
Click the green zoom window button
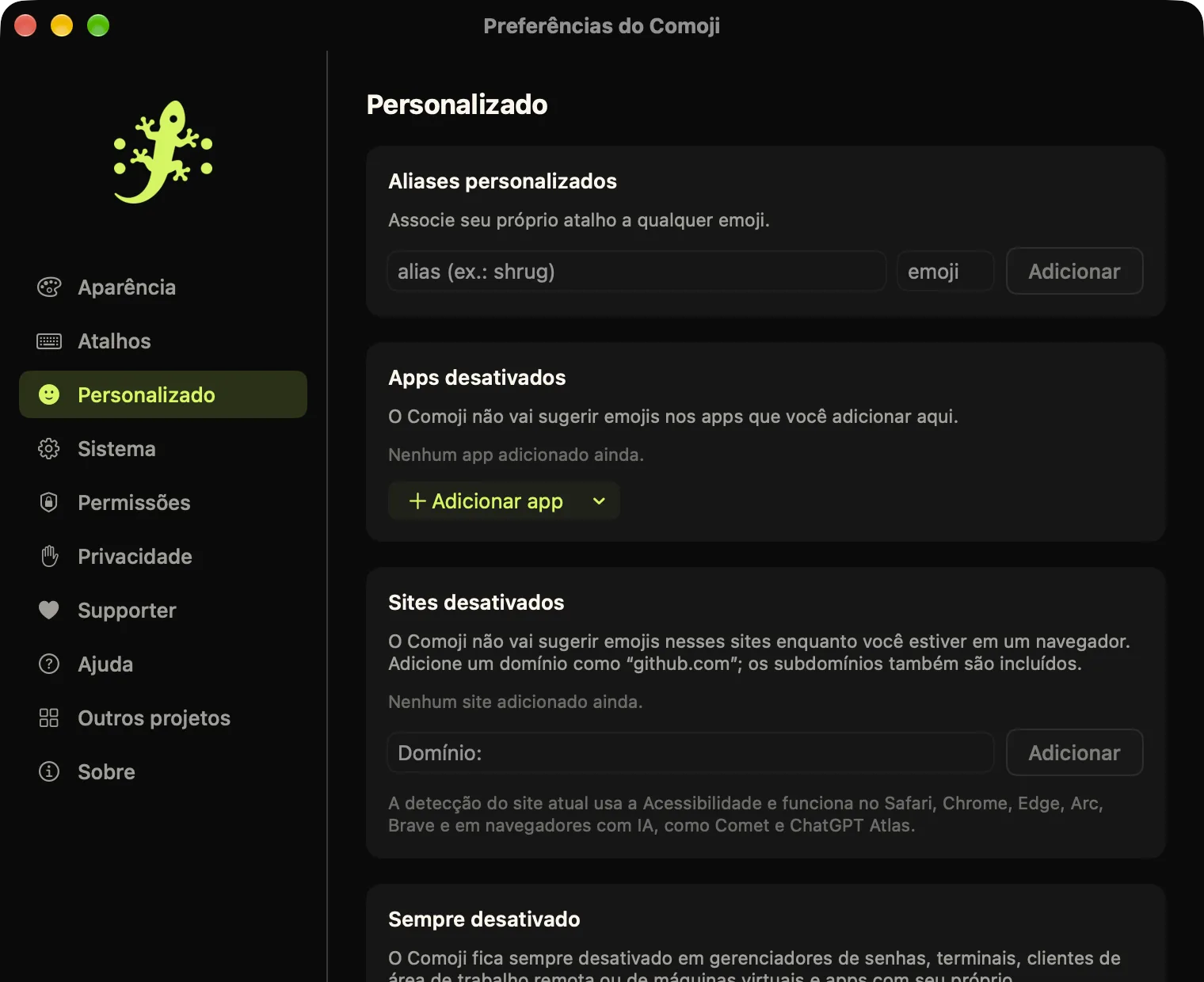(98, 25)
